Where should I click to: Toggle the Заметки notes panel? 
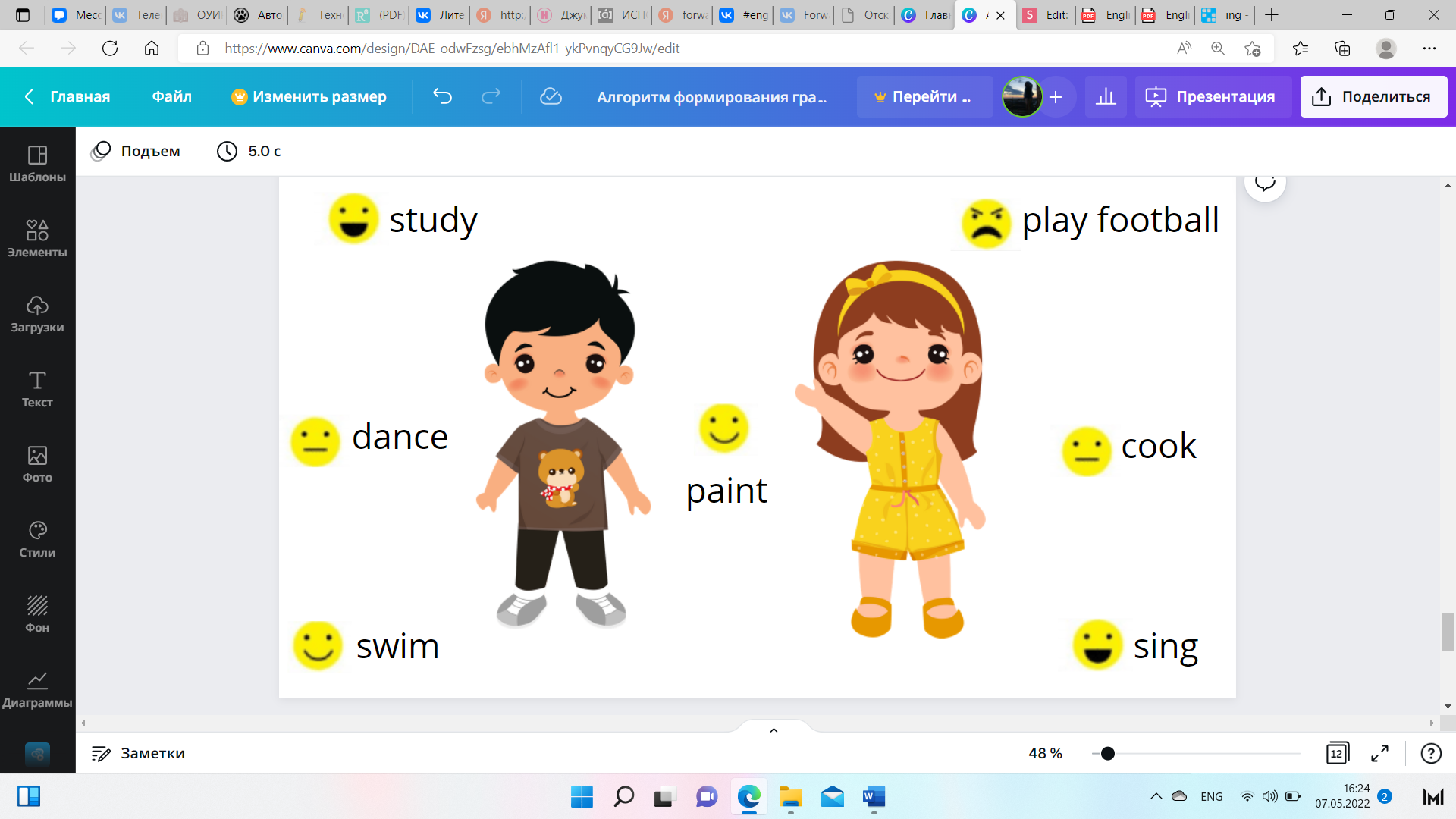[x=138, y=753]
